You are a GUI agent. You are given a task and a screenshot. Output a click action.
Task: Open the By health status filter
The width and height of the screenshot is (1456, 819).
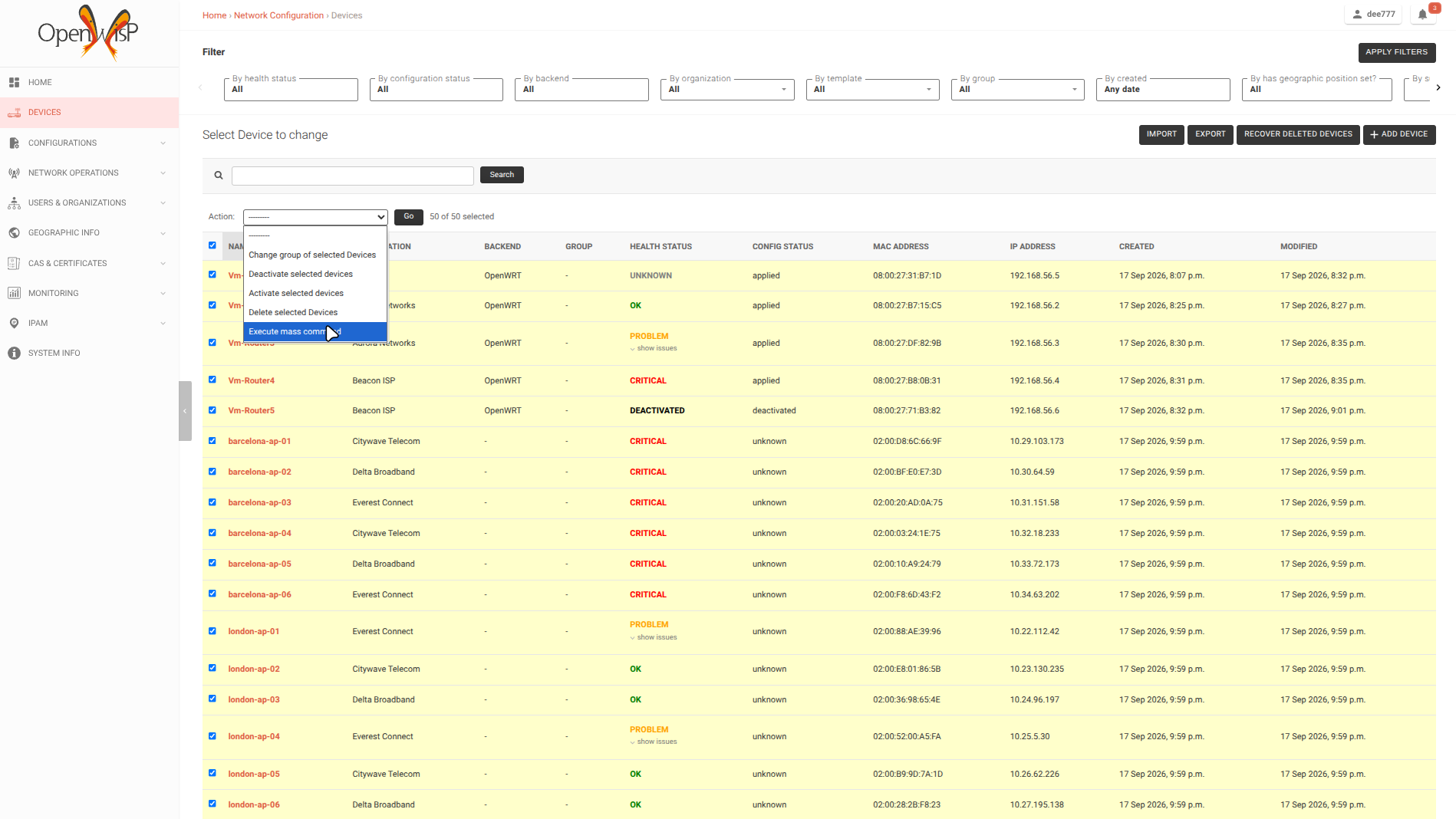tap(291, 89)
